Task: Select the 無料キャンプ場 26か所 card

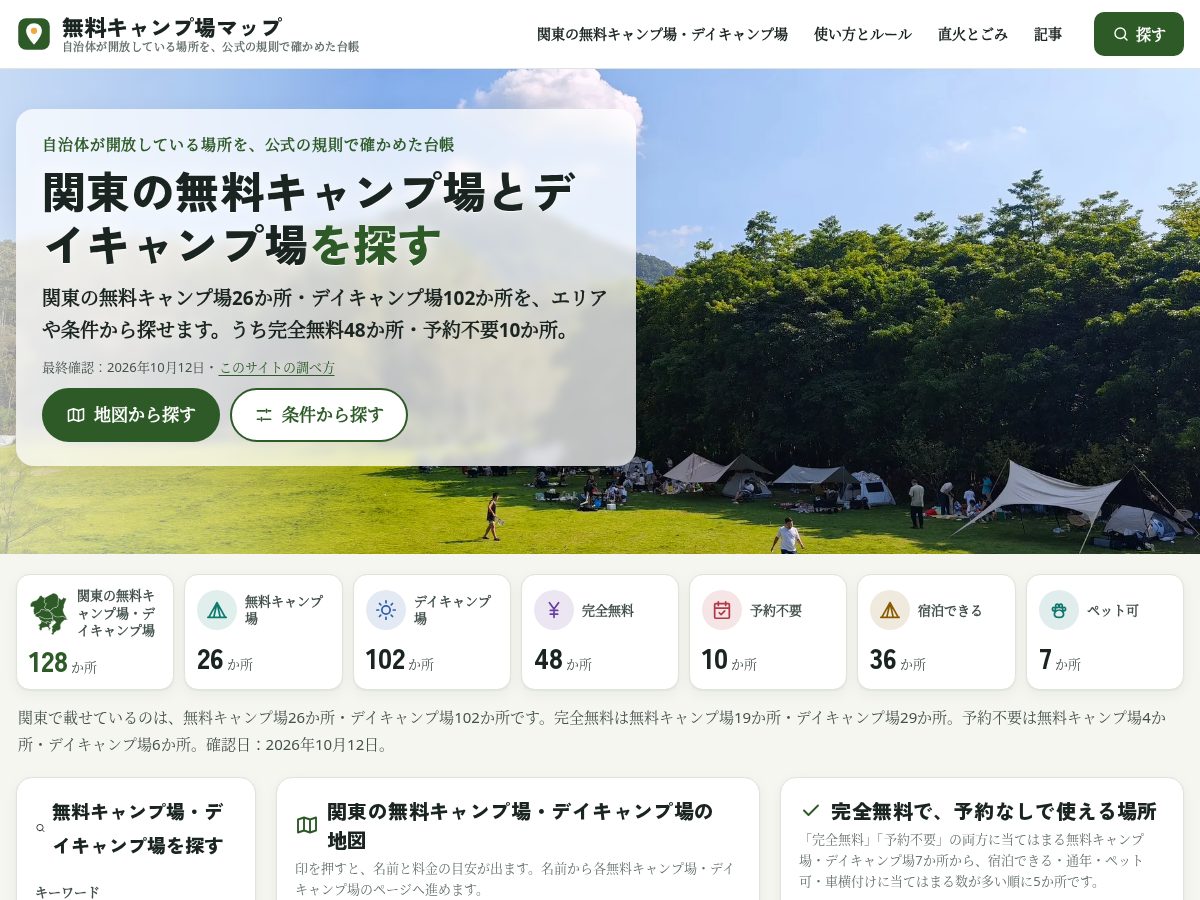Action: [x=263, y=632]
